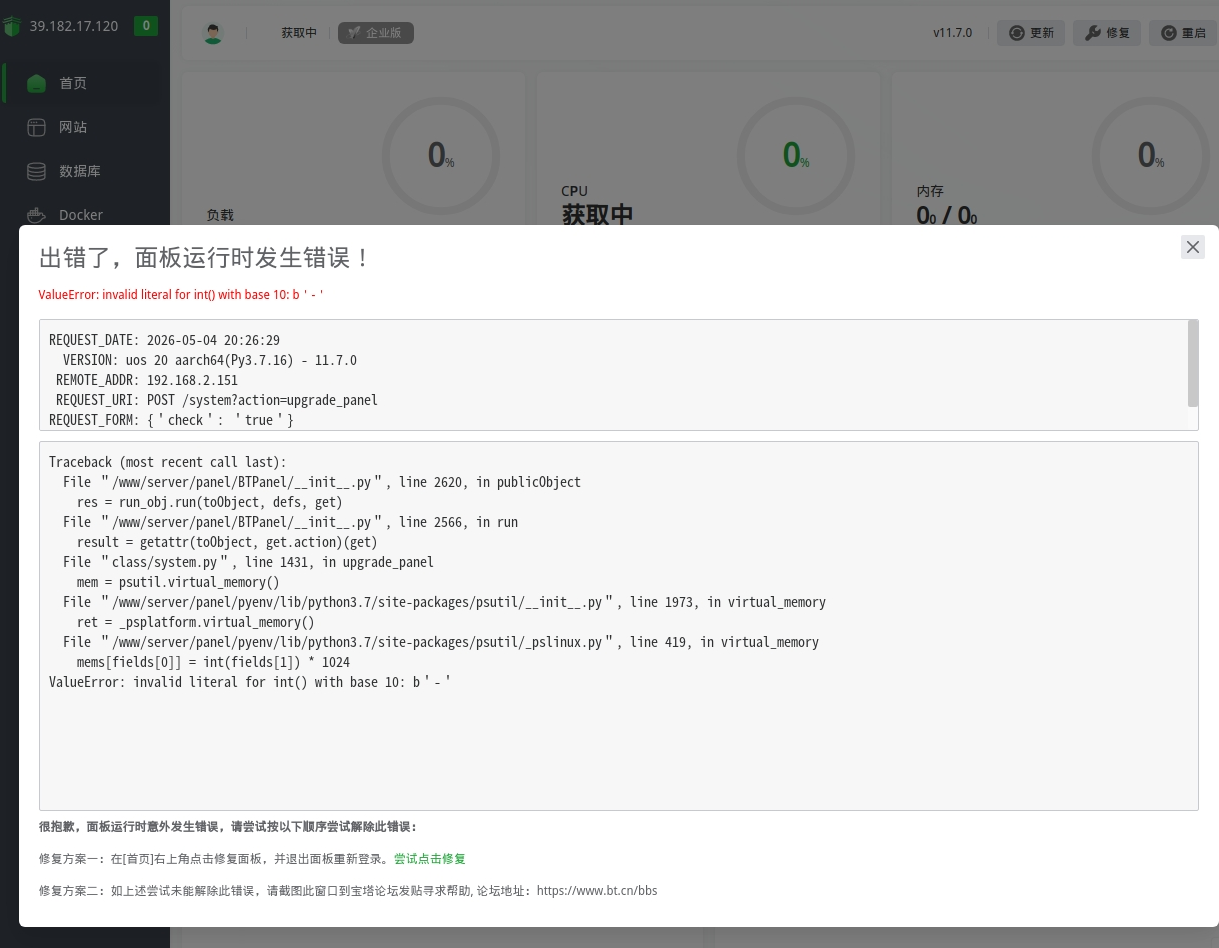Click the 负载 load label
This screenshot has width=1219, height=948.
click(220, 215)
